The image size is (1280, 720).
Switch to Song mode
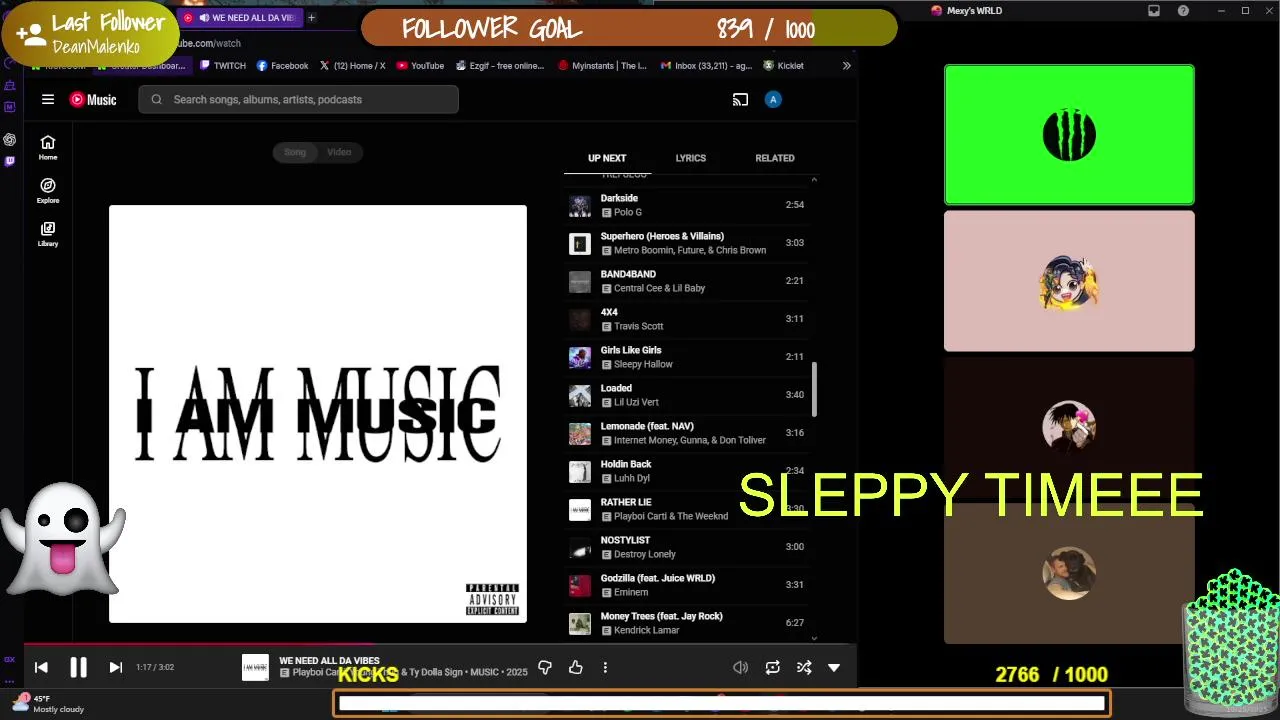pos(295,152)
